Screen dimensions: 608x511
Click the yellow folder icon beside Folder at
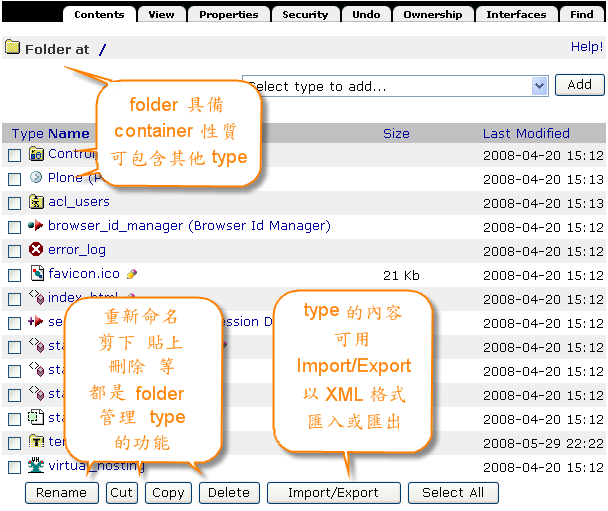coord(13,47)
